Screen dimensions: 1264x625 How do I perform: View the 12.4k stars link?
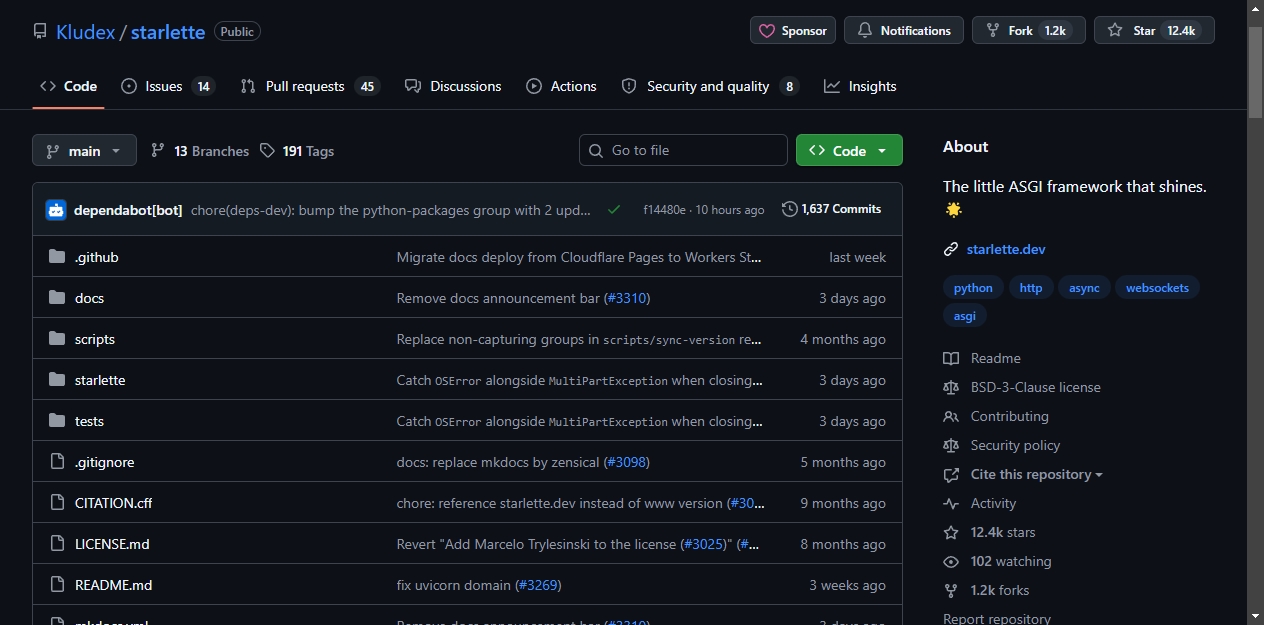click(x=990, y=532)
